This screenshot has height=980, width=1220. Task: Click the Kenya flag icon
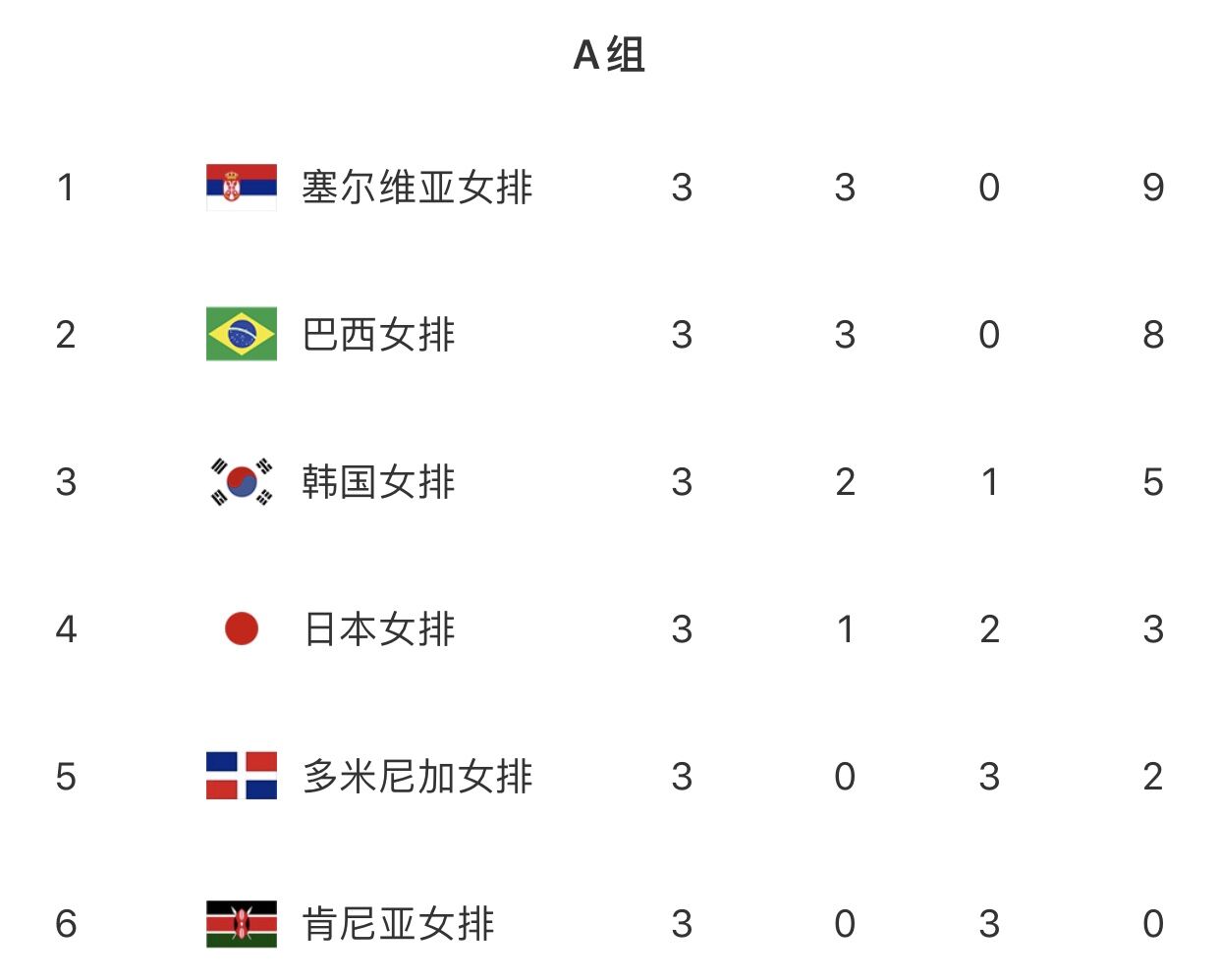point(241,923)
